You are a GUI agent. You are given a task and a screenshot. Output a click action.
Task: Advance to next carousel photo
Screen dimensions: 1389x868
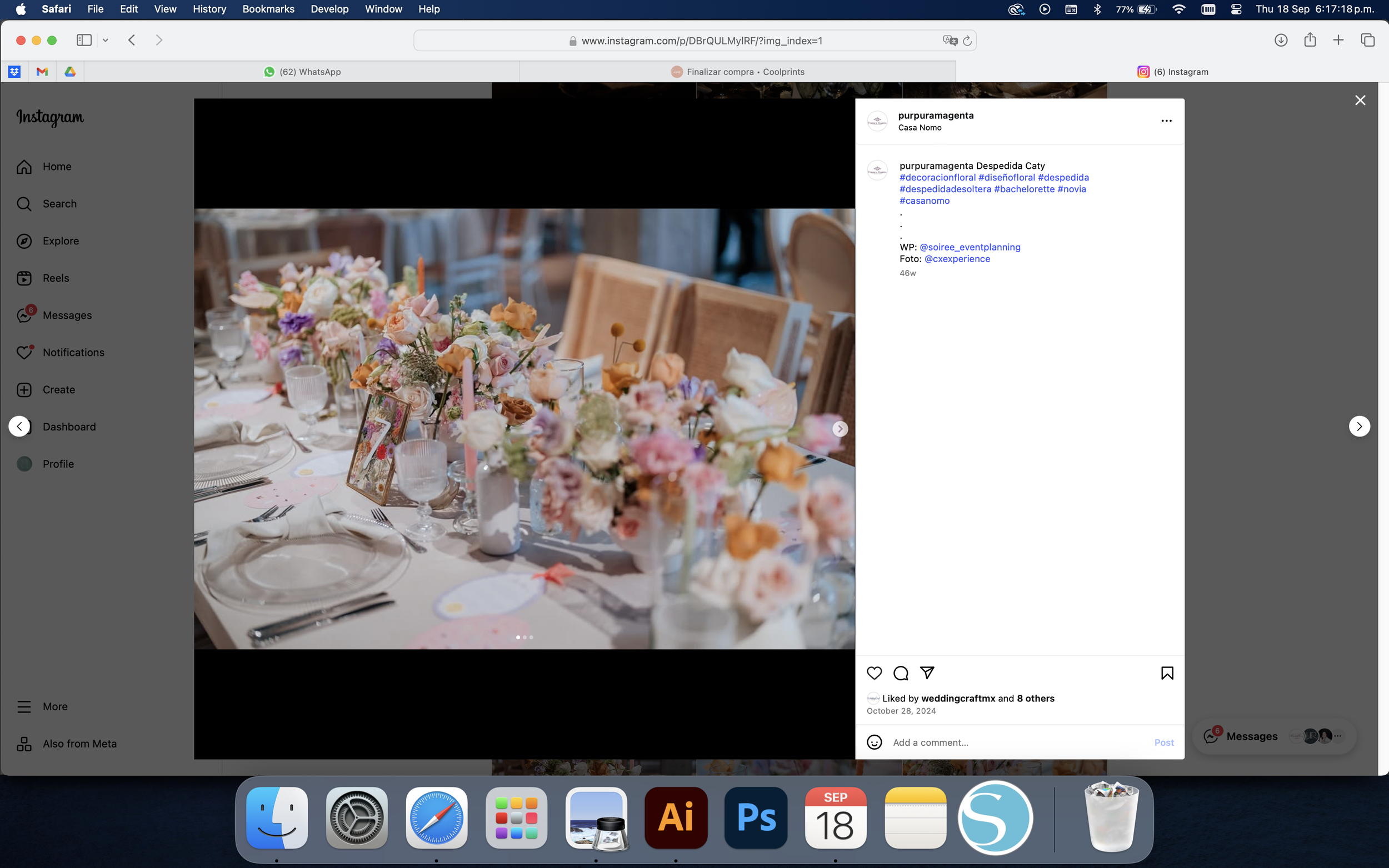coord(840,429)
